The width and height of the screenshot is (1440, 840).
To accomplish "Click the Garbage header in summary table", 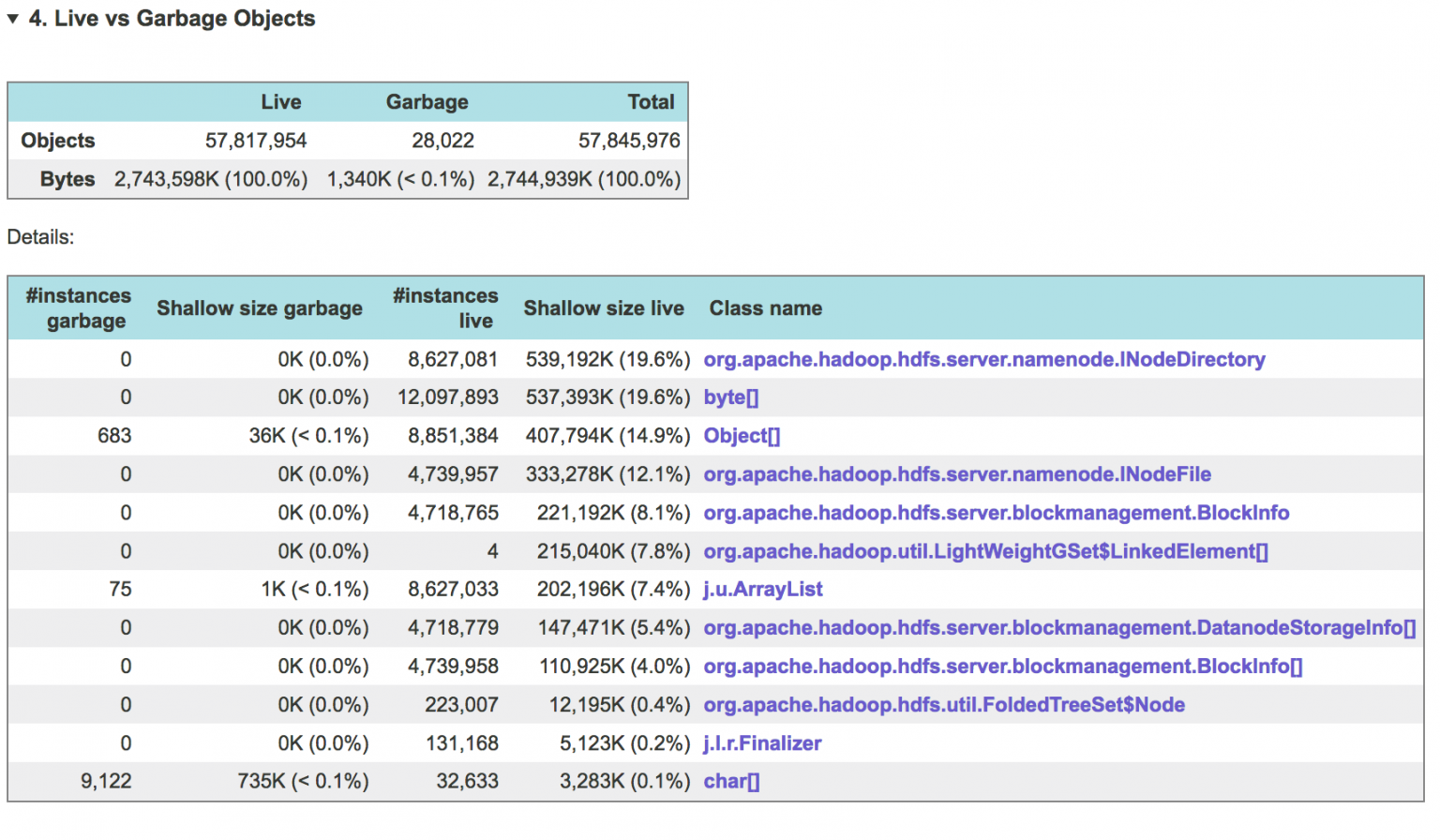I will click(x=427, y=101).
